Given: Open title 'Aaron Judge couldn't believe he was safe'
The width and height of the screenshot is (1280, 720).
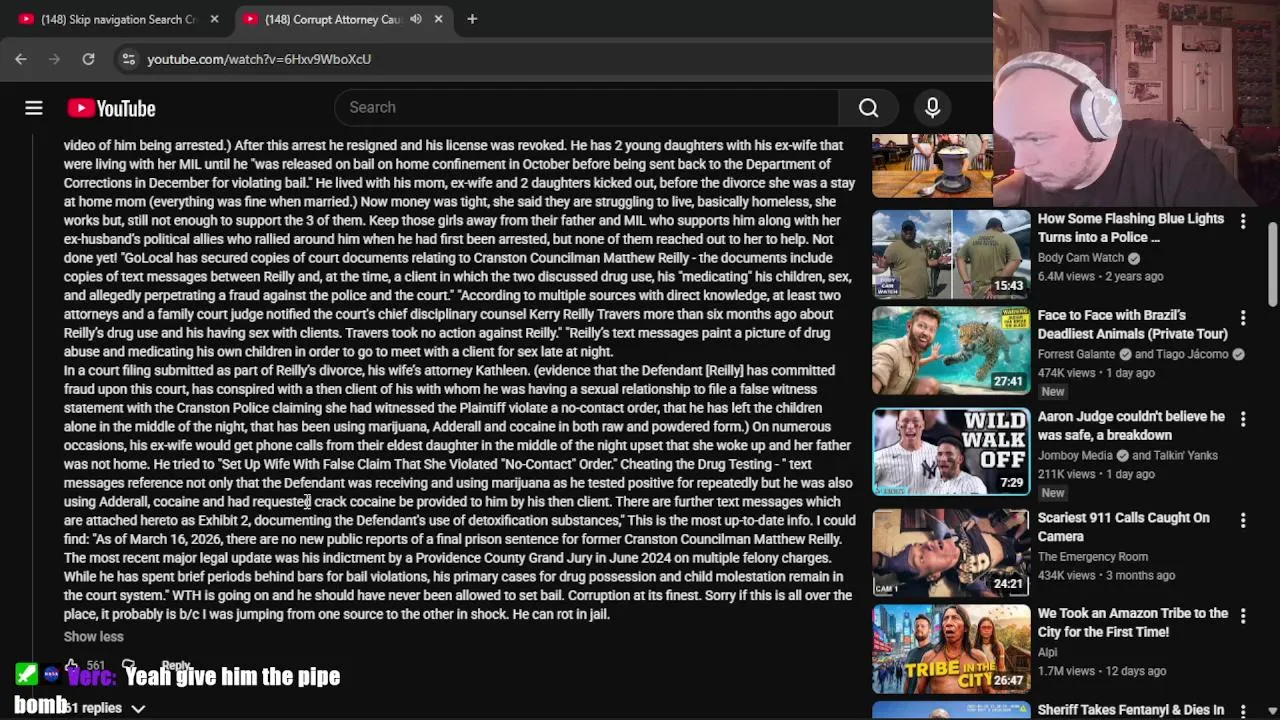Looking at the screenshot, I should (1131, 425).
